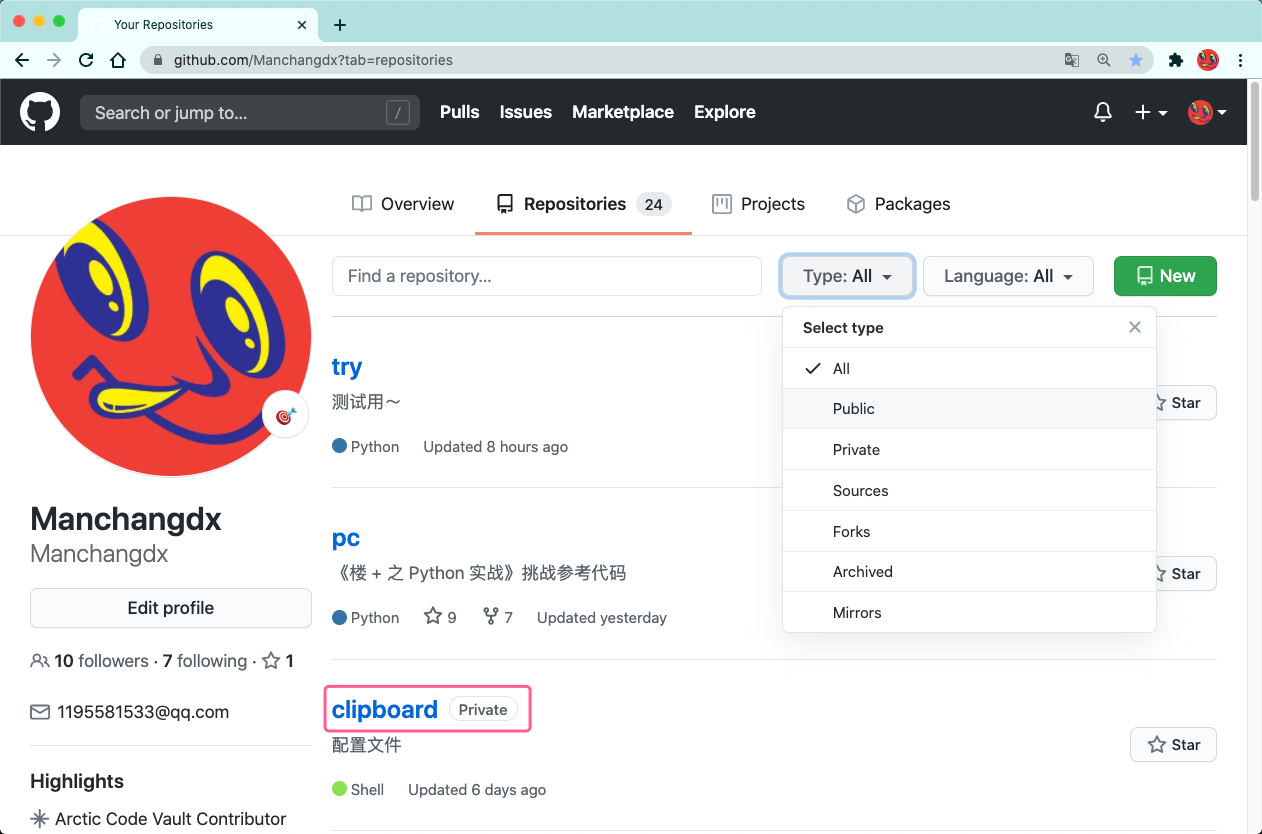The image size is (1262, 834).
Task: Focus the Find a repository field
Action: pyautogui.click(x=547, y=276)
